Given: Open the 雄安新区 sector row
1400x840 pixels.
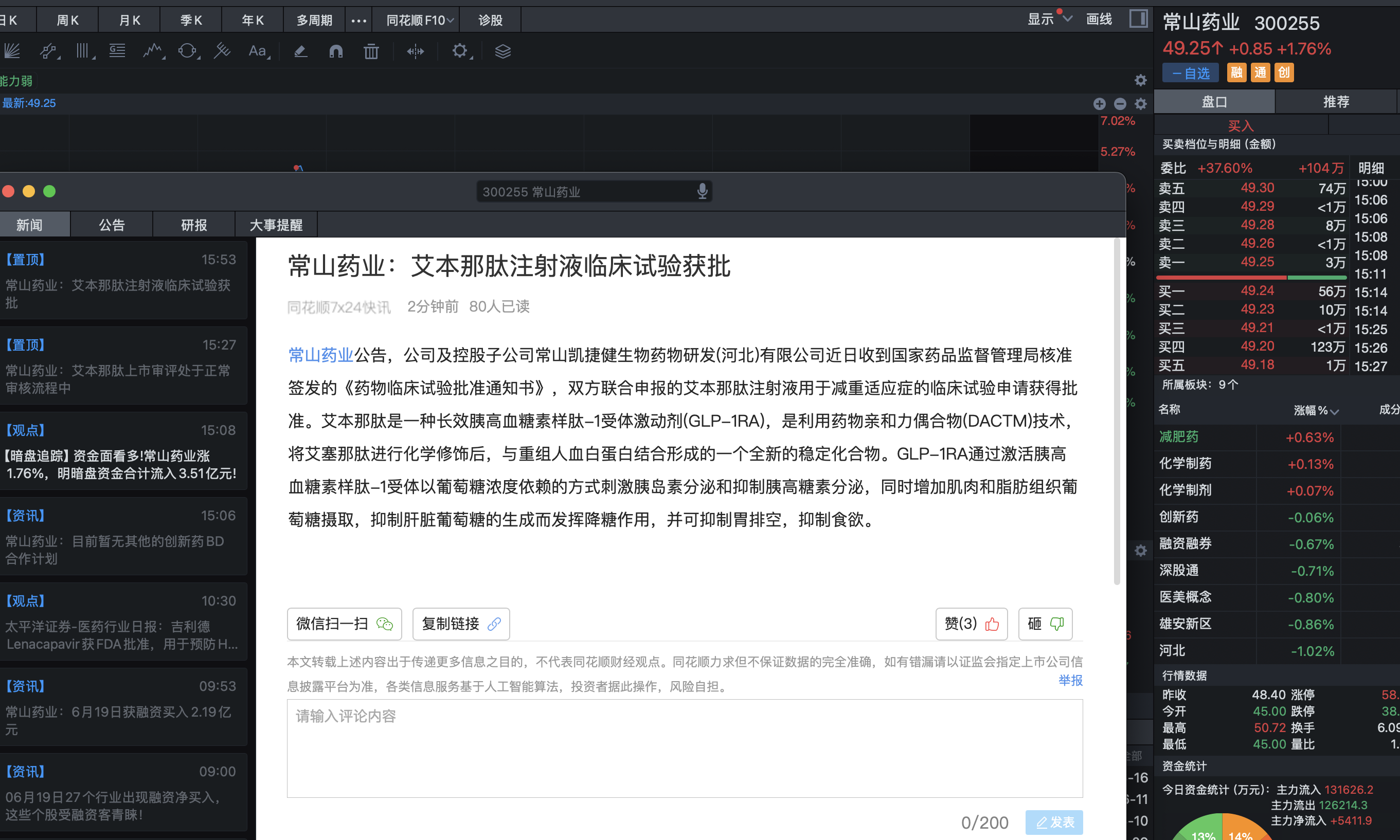Looking at the screenshot, I should (x=1277, y=624).
